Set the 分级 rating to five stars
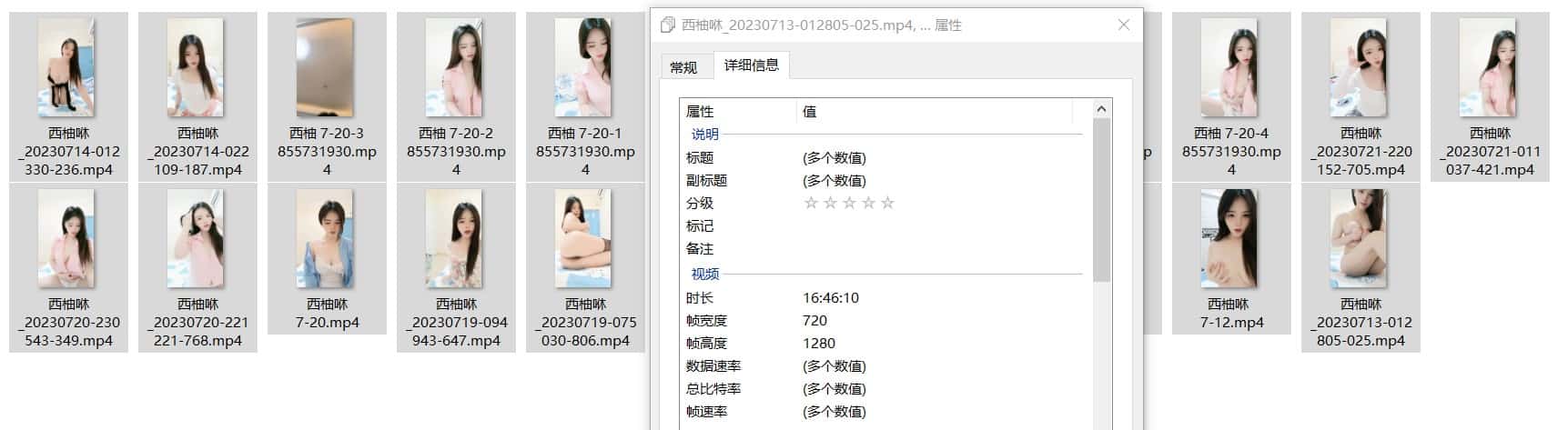Screen dimensions: 1568x430 pyautogui.click(x=887, y=203)
